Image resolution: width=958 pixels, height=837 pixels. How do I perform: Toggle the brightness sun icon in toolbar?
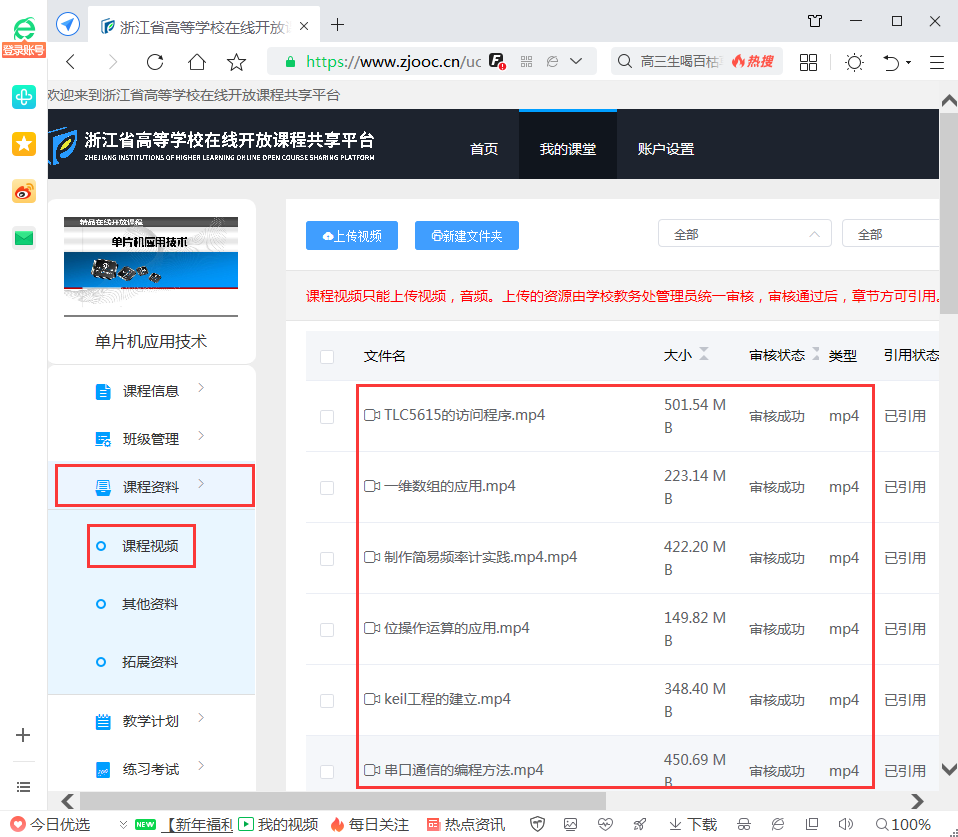point(854,62)
